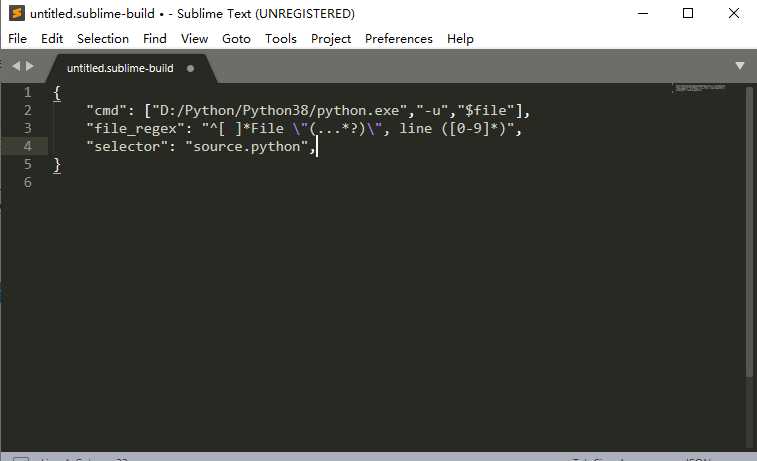Click the unsaved dot on the tab
757x461 pixels.
pyautogui.click(x=190, y=69)
